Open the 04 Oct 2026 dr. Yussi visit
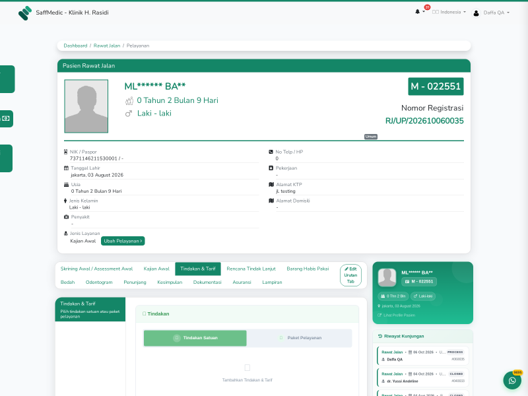The width and height of the screenshot is (528, 396). [423, 377]
